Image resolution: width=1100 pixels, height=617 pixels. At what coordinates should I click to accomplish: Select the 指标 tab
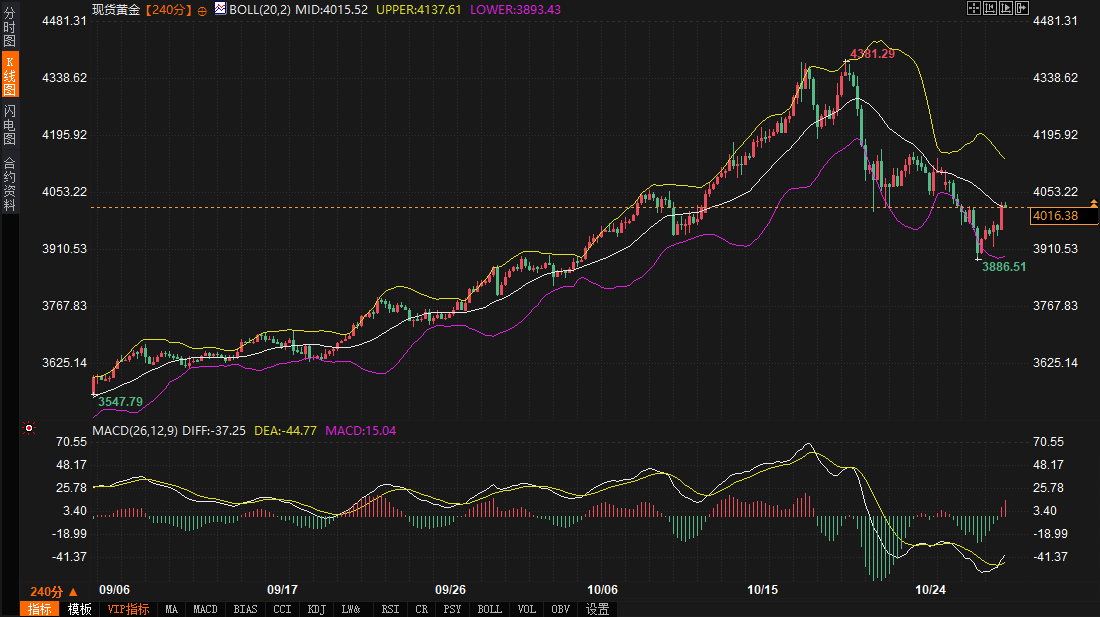click(x=40, y=609)
